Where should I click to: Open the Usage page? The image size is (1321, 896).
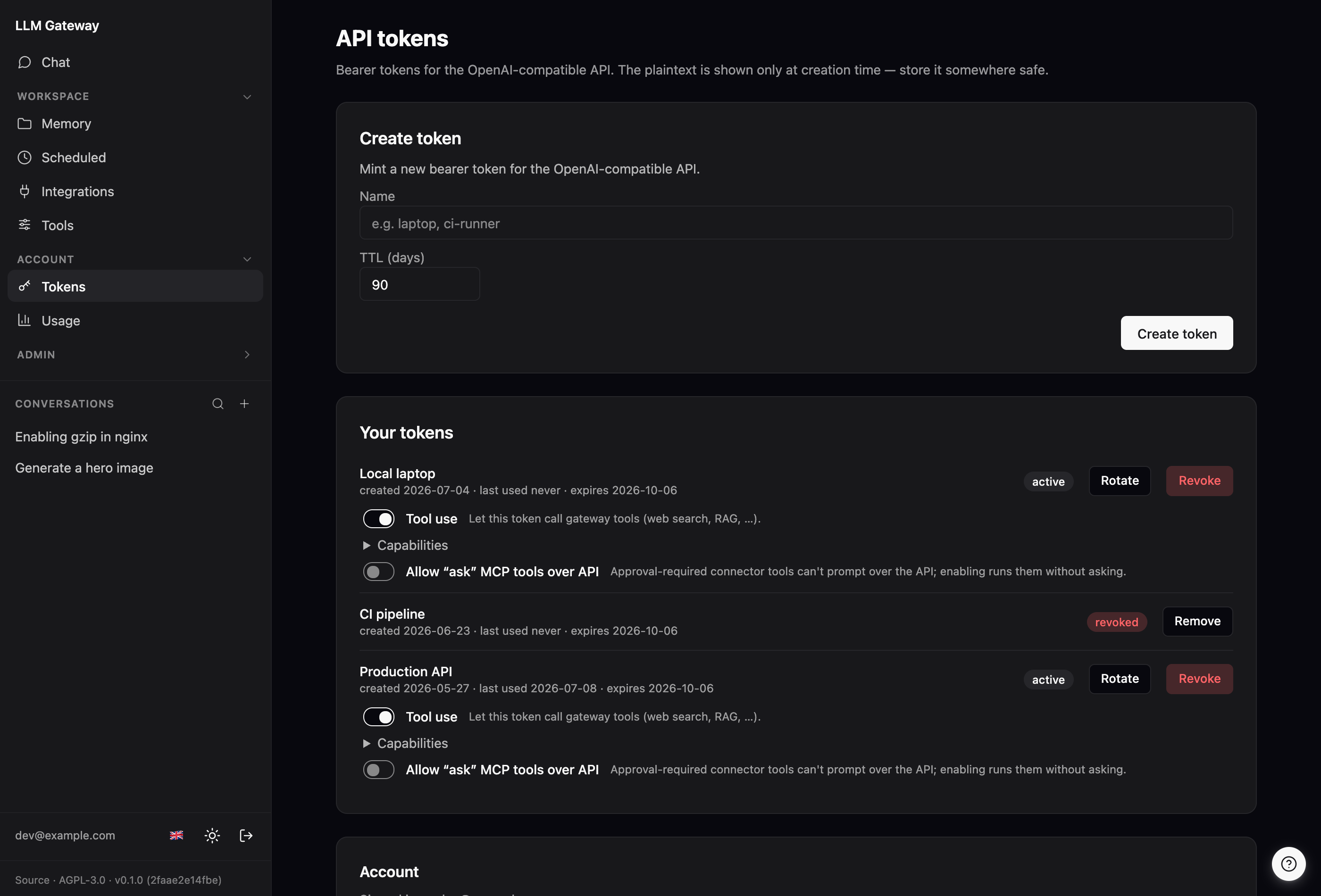tap(135, 321)
